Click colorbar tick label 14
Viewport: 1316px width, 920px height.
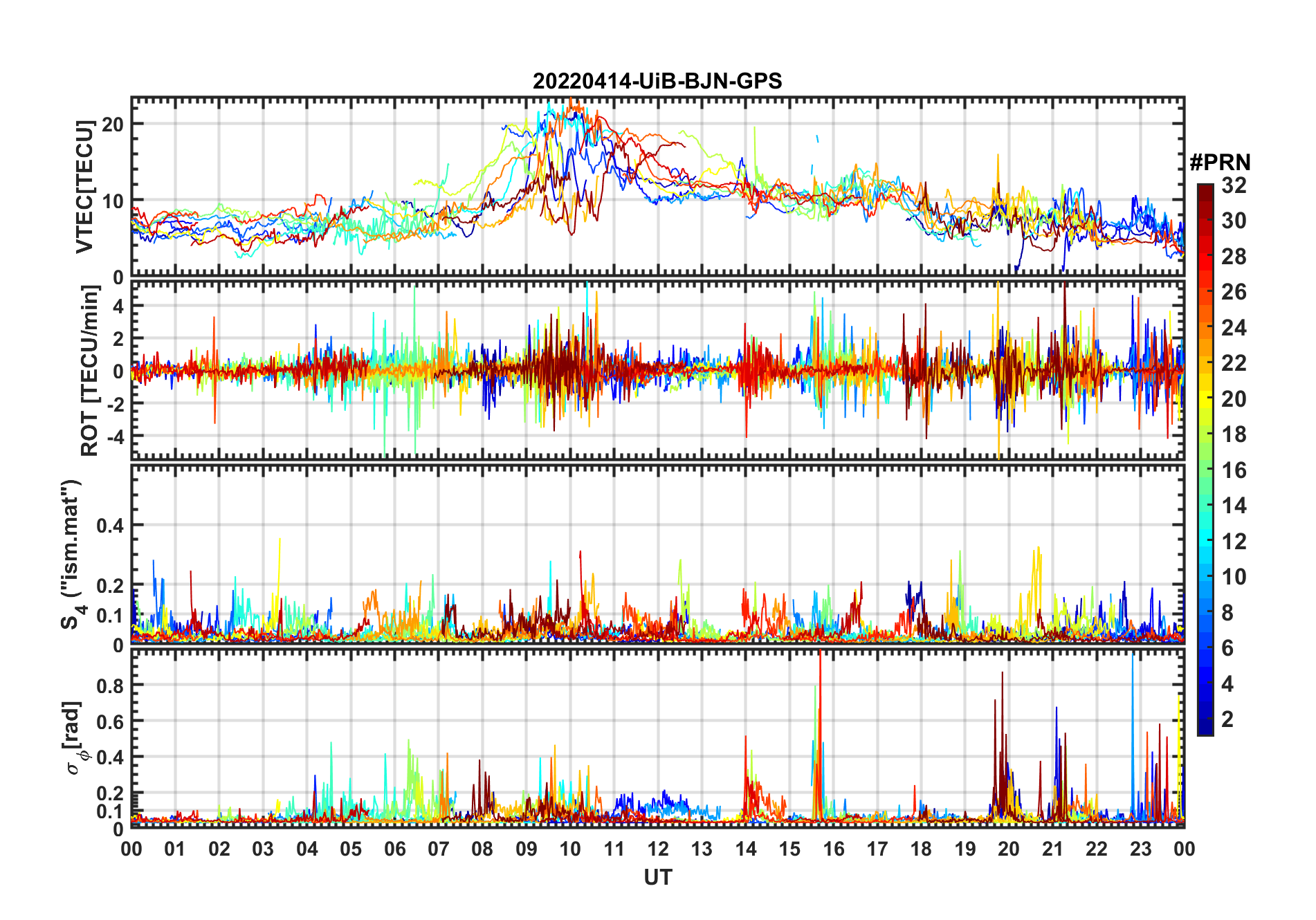1234,506
